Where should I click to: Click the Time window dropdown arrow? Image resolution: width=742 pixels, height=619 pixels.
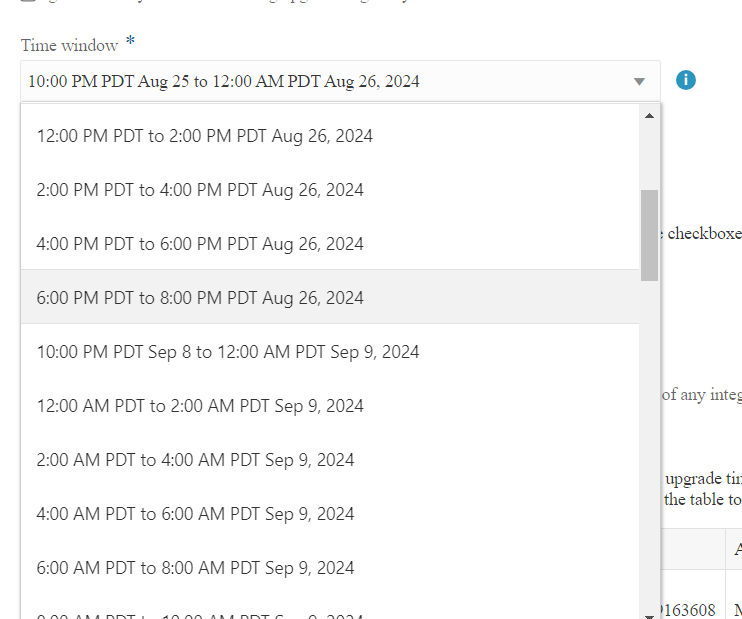point(640,82)
